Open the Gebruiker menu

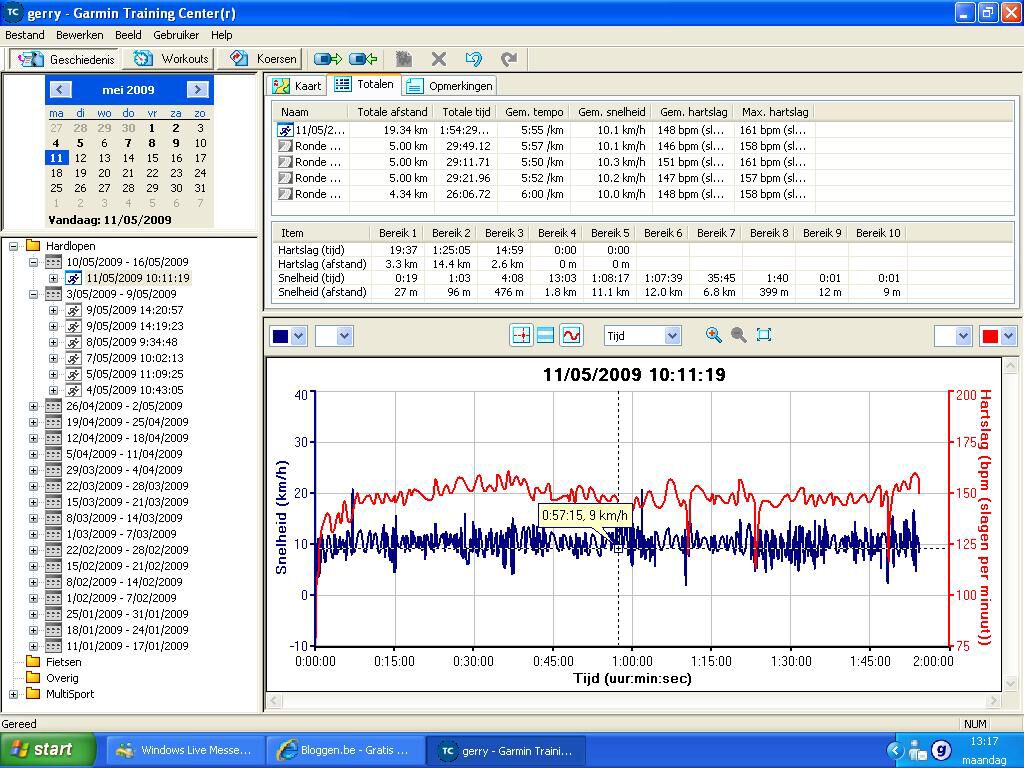(176, 35)
